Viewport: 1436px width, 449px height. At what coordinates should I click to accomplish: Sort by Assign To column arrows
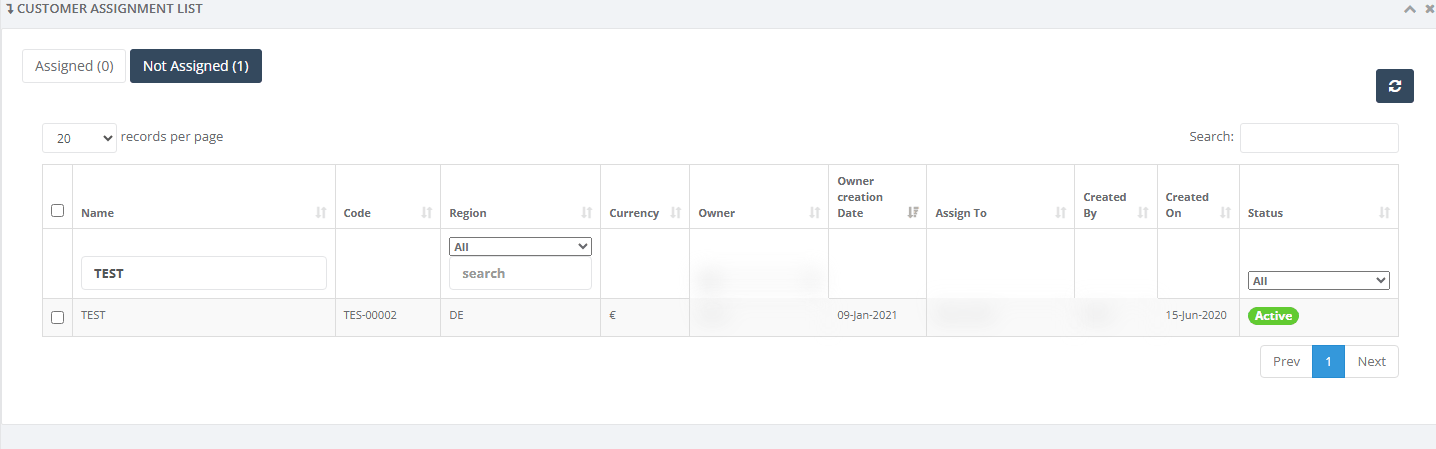(x=1061, y=213)
